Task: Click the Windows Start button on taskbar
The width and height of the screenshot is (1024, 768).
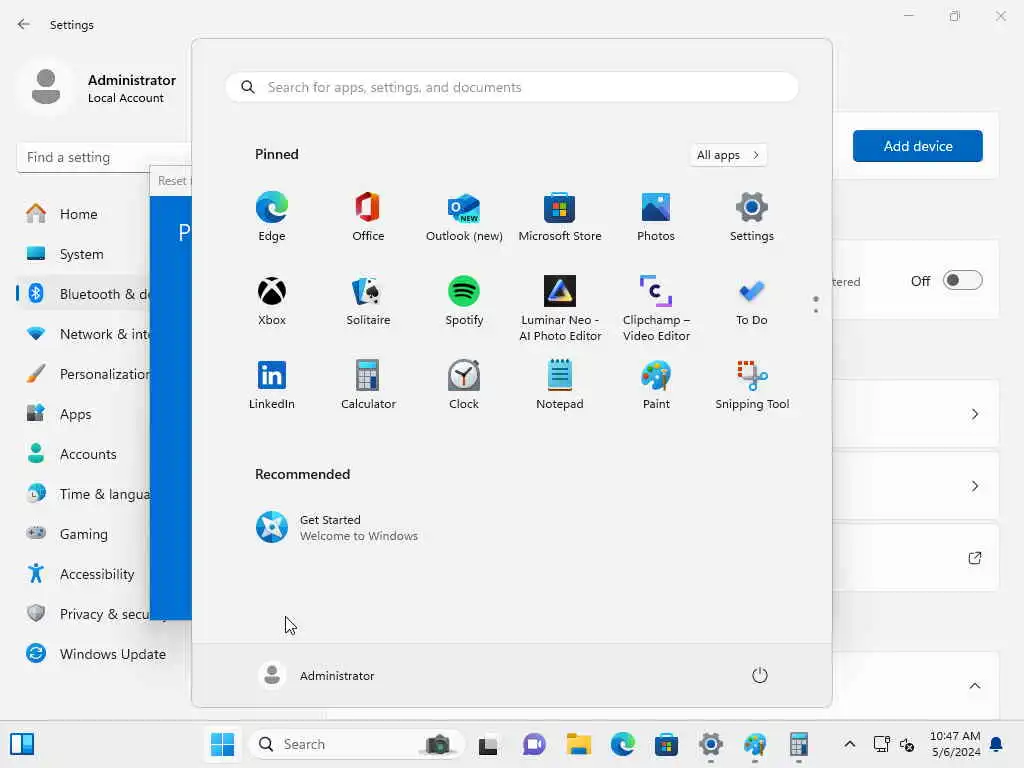Action: pos(222,744)
